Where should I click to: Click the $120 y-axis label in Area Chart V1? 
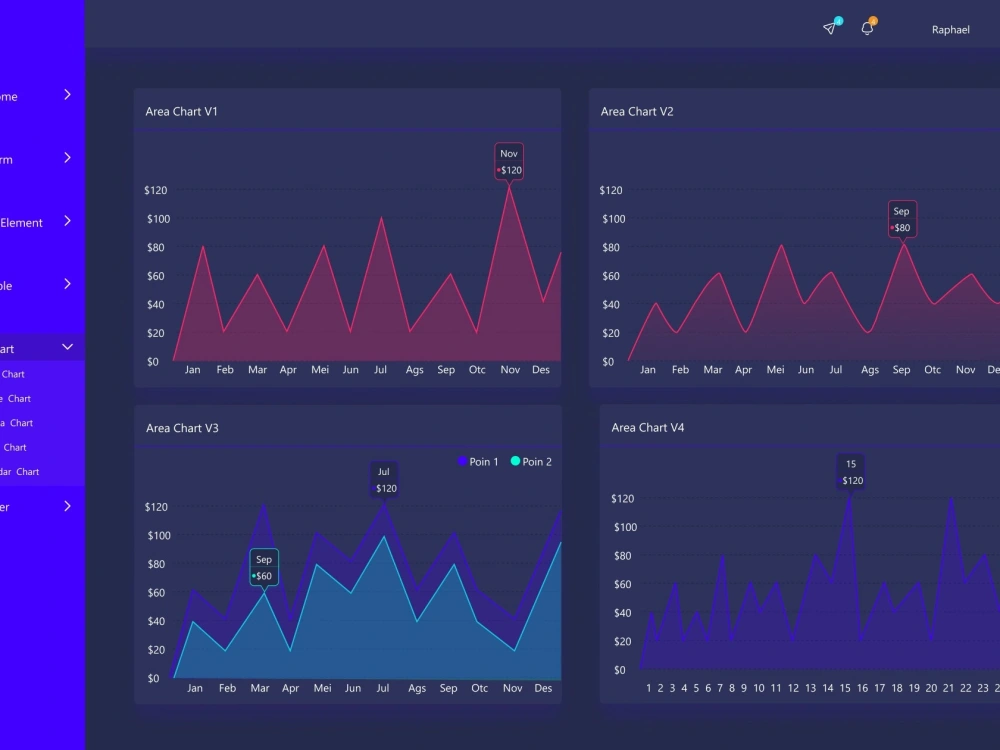click(156, 190)
